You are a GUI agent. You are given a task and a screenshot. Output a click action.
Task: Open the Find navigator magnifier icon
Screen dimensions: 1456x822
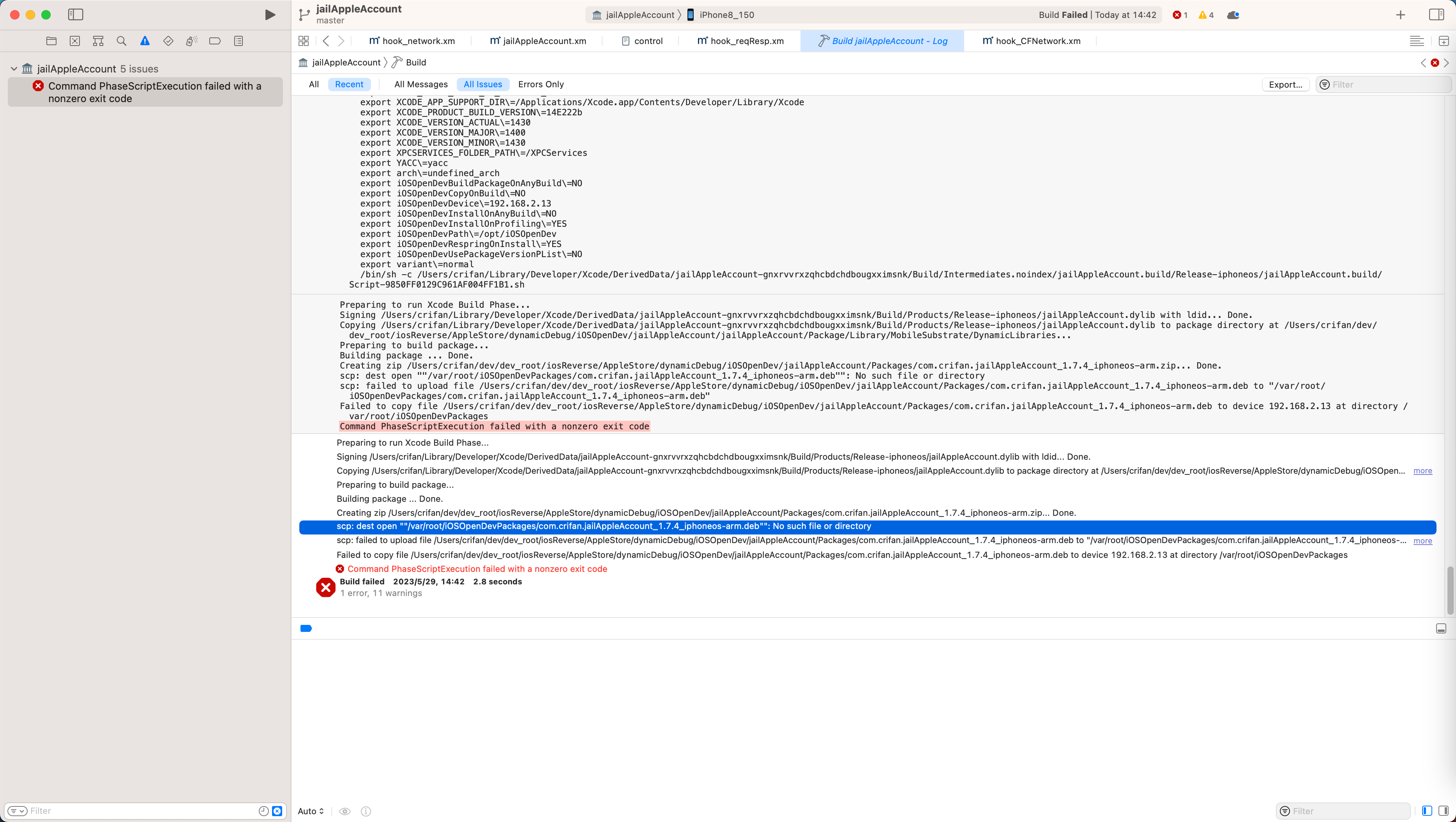[x=122, y=41]
